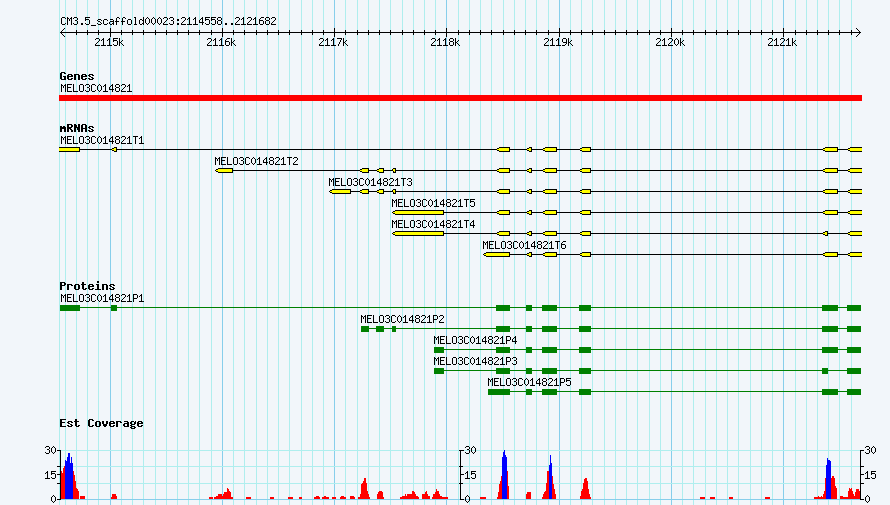Image resolution: width=890 pixels, height=505 pixels.
Task: Select protein MELO3C014821P3 label
Action: coord(475,361)
